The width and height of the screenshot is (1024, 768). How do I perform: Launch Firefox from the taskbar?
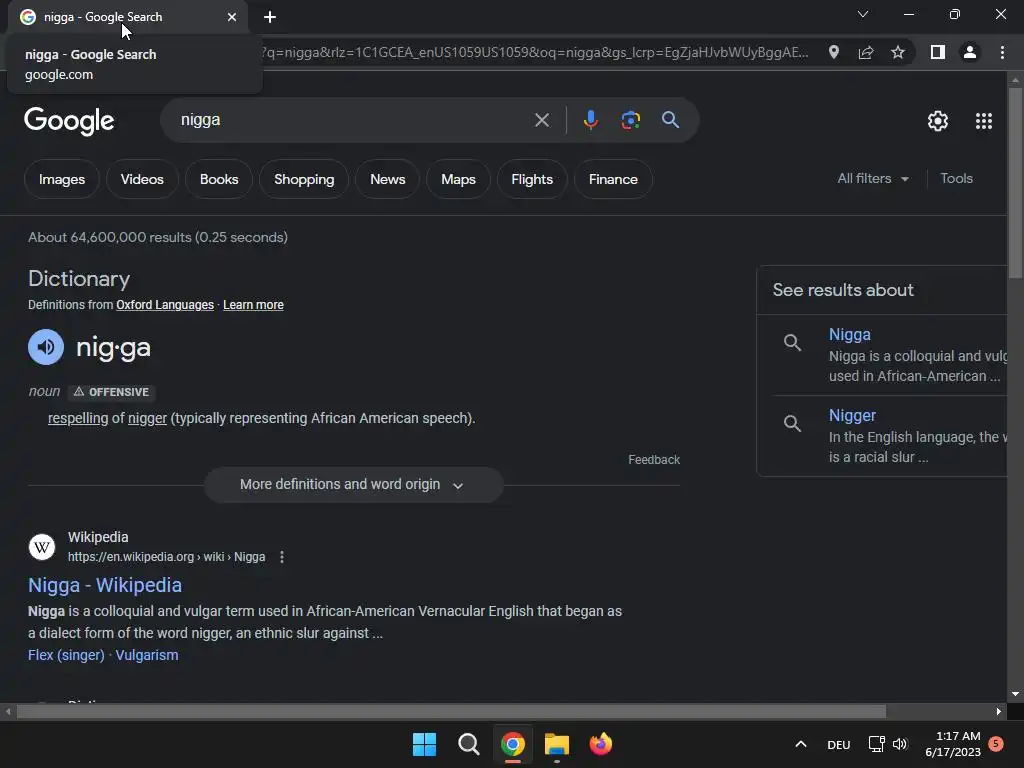pos(601,744)
